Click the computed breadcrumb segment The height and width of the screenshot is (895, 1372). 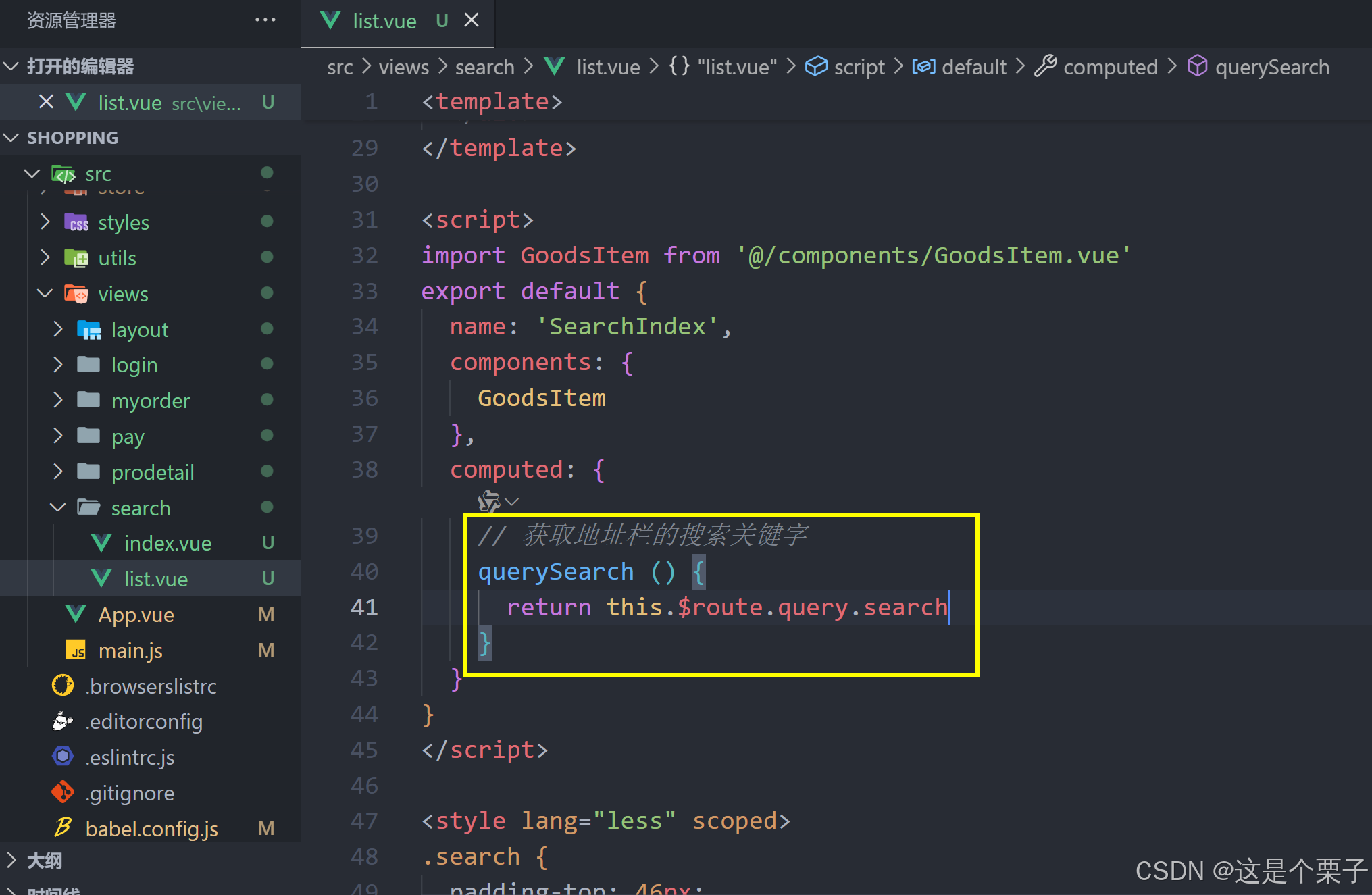click(x=1111, y=67)
